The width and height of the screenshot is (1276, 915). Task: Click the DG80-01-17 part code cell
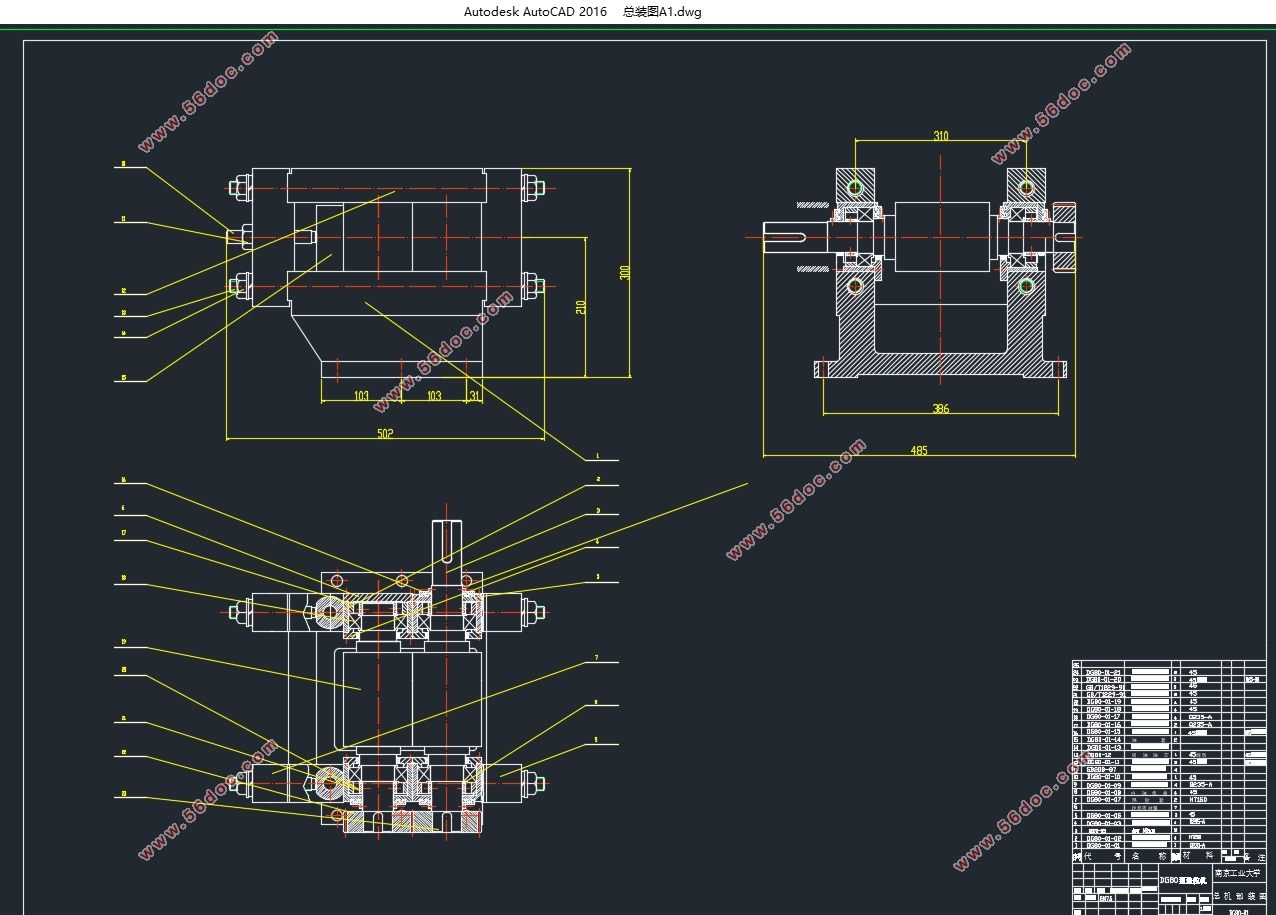1104,717
